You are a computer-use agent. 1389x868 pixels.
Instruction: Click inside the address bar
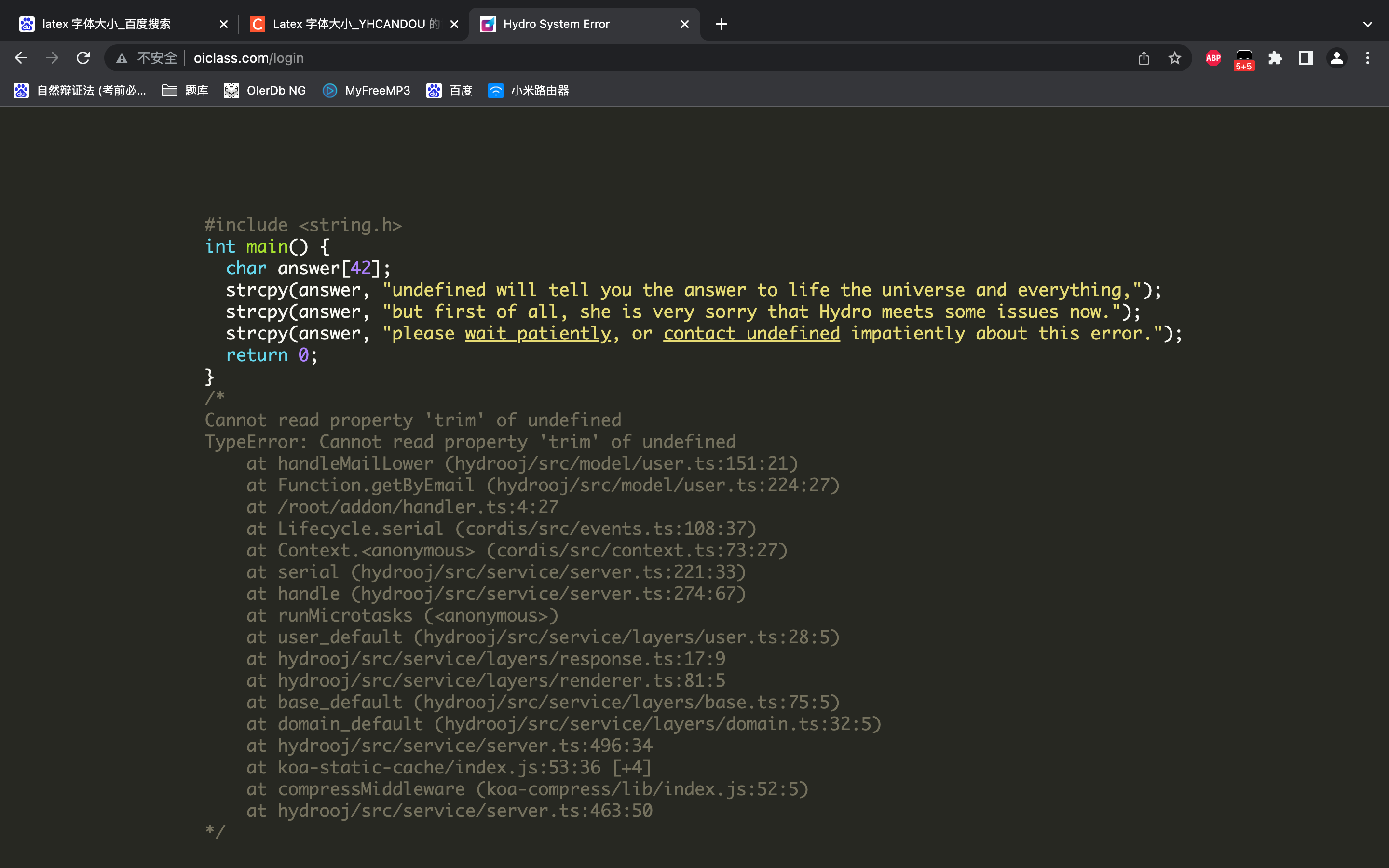[x=402, y=57]
